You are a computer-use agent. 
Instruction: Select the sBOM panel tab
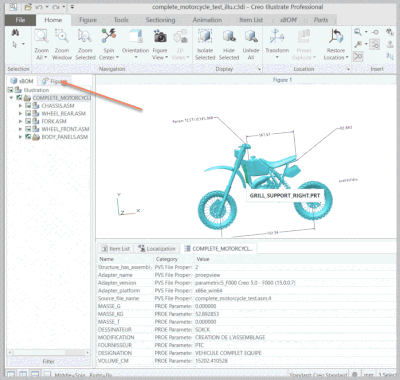[22, 81]
